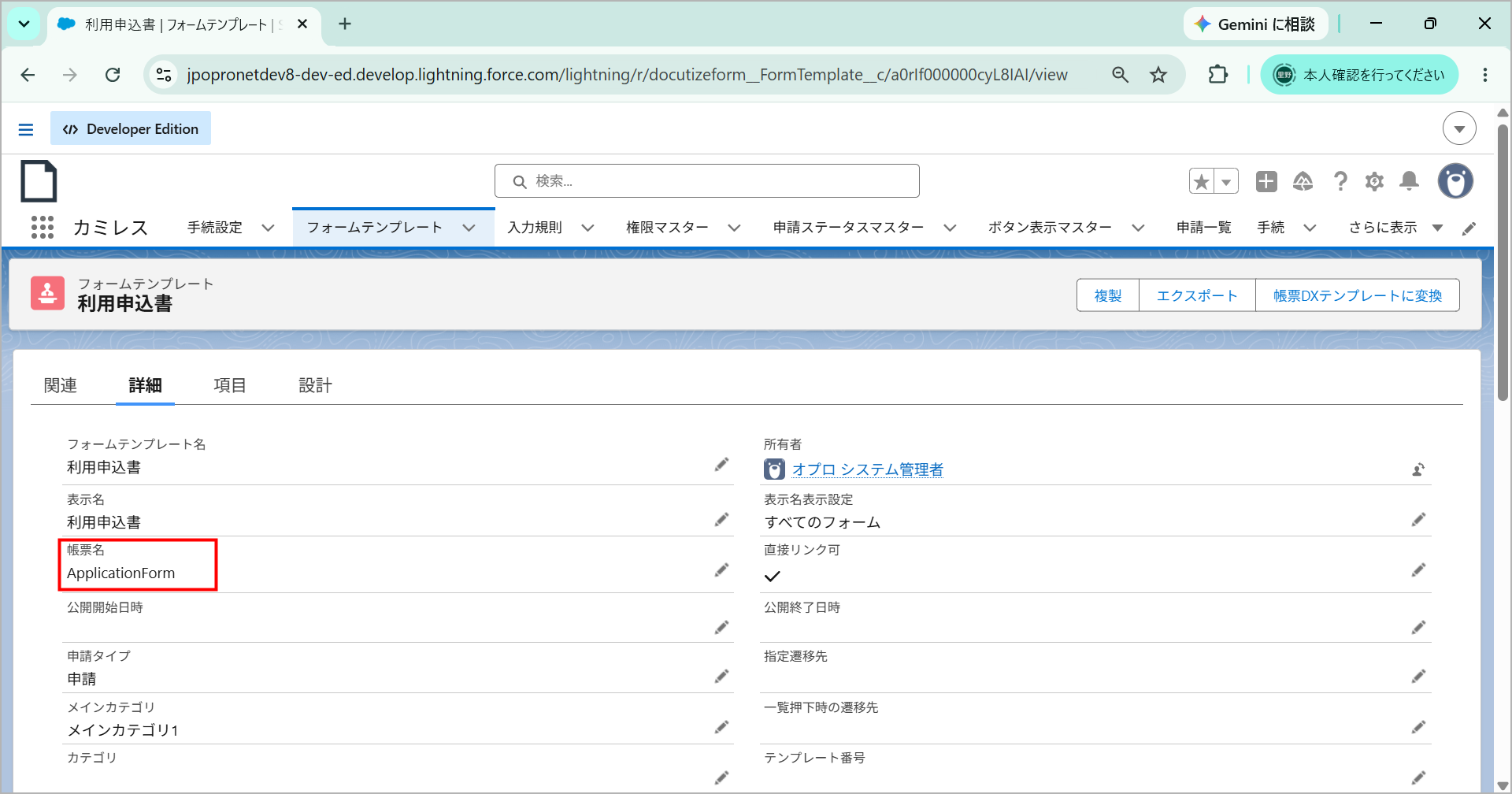
Task: Expand the 手続設定 navigation chevron
Action: (268, 228)
